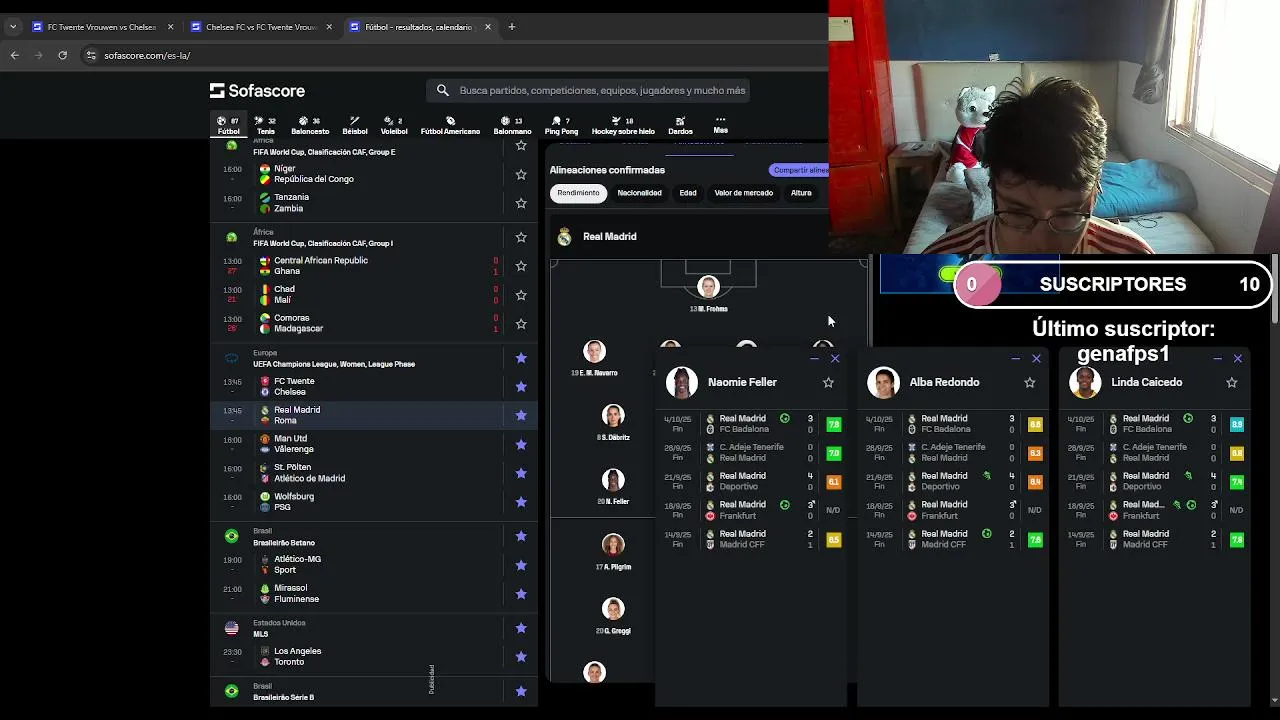Unfavorite the MLS league star
The width and height of the screenshot is (1280, 720).
pyautogui.click(x=521, y=628)
